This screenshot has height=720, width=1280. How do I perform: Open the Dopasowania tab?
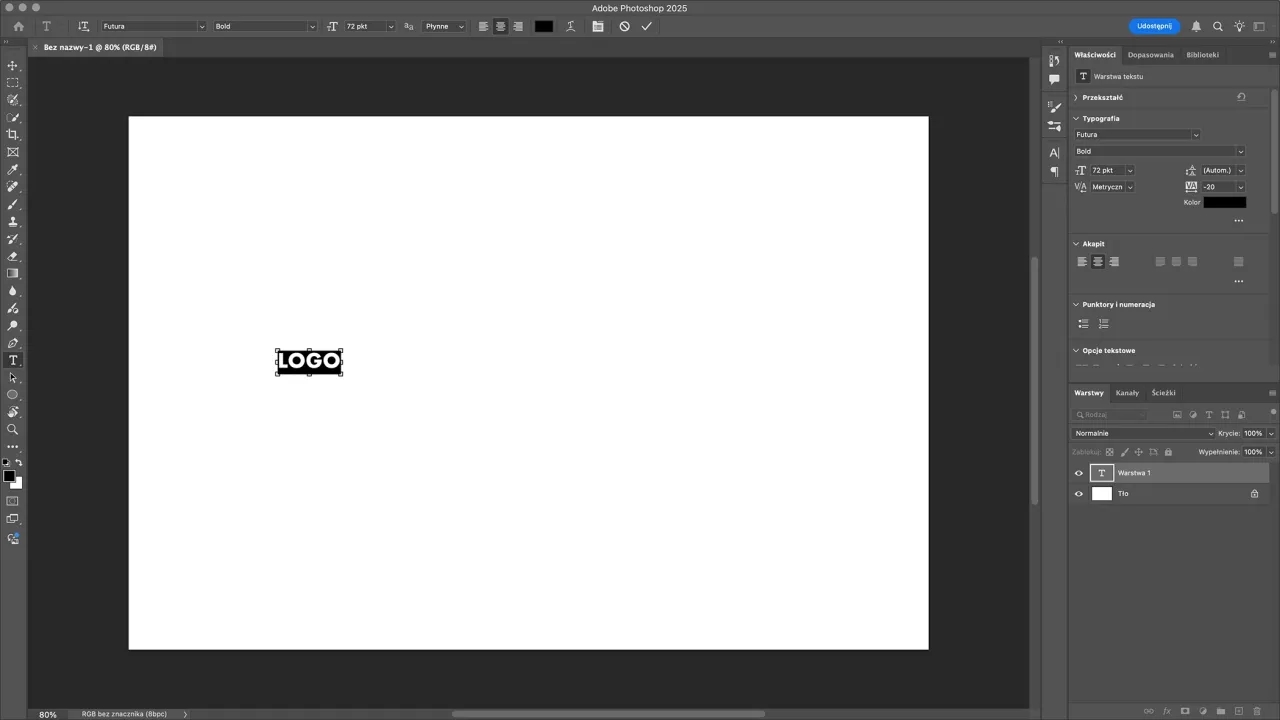pyautogui.click(x=1151, y=55)
